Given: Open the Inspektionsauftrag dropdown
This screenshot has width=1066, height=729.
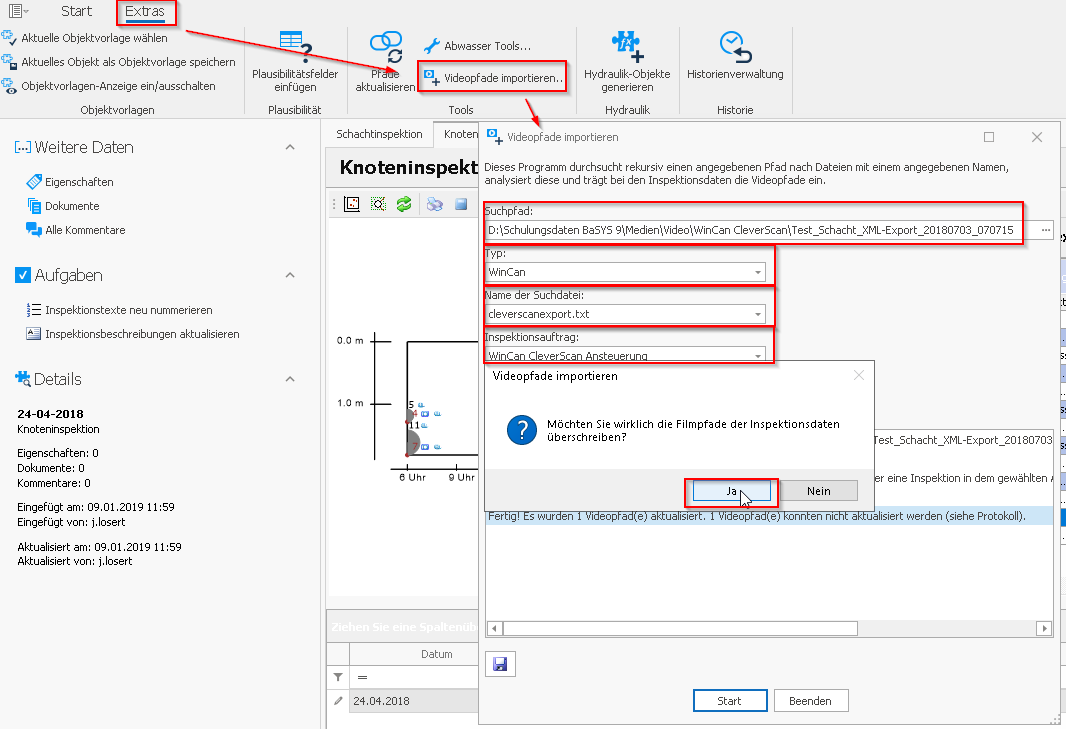Looking at the screenshot, I should [x=759, y=355].
